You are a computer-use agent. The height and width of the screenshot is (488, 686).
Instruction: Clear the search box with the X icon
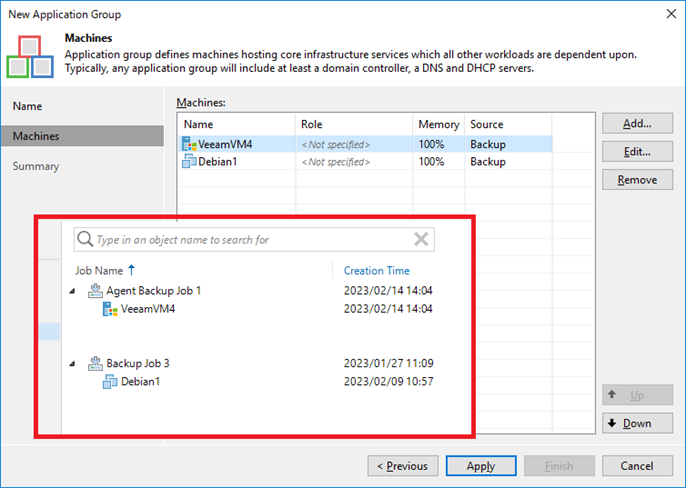pos(421,239)
